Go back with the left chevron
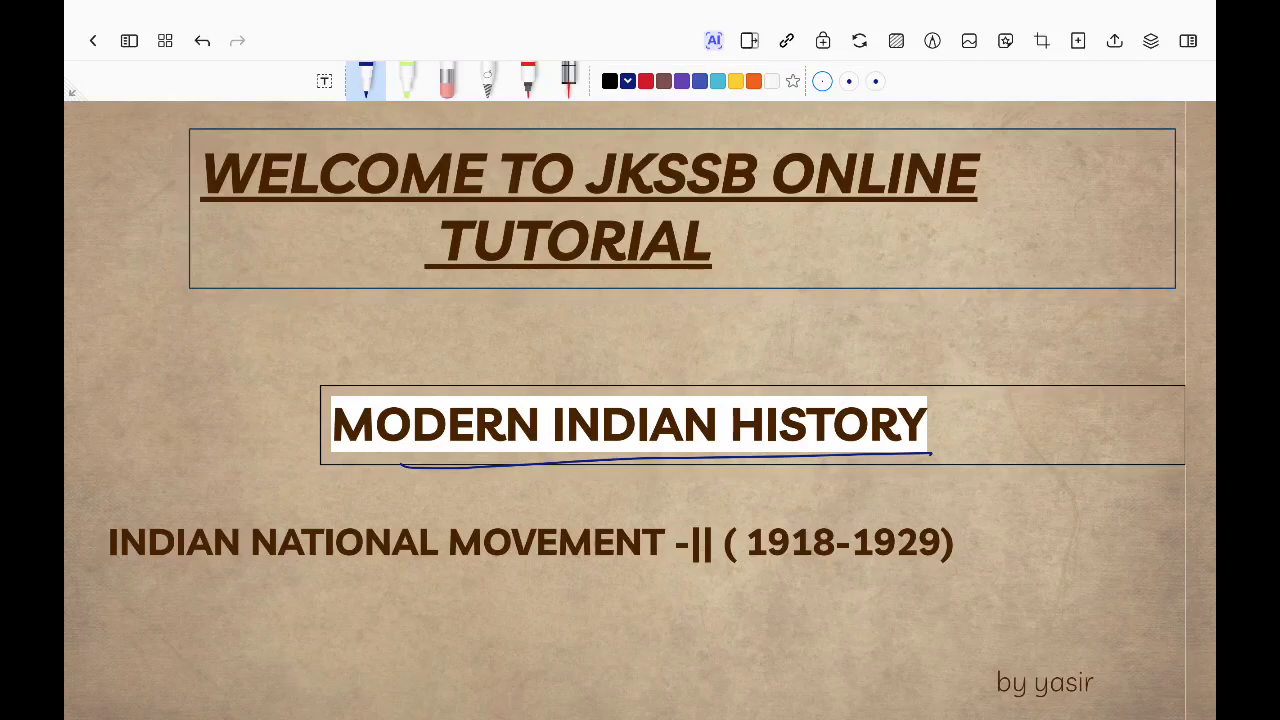 pos(93,41)
